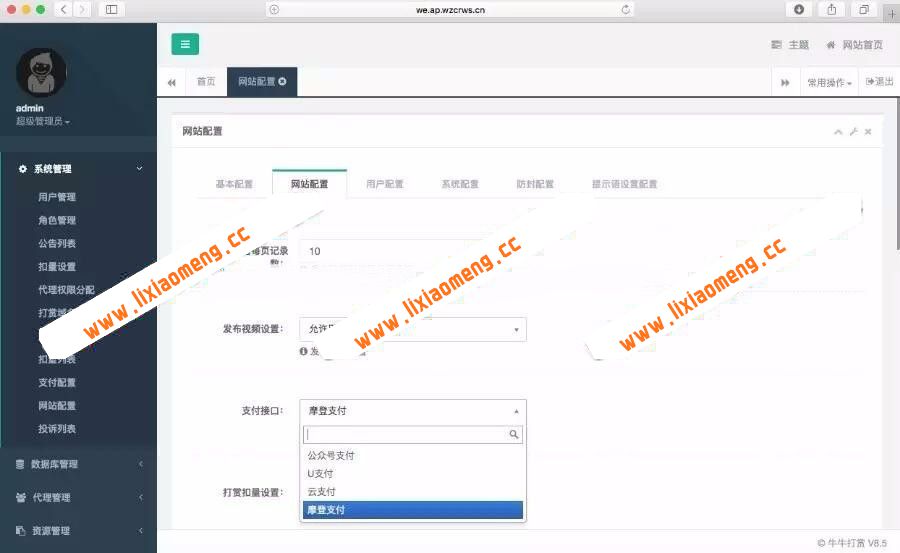Show all tabs in Safari
This screenshot has width=900, height=553.
coord(864,9)
